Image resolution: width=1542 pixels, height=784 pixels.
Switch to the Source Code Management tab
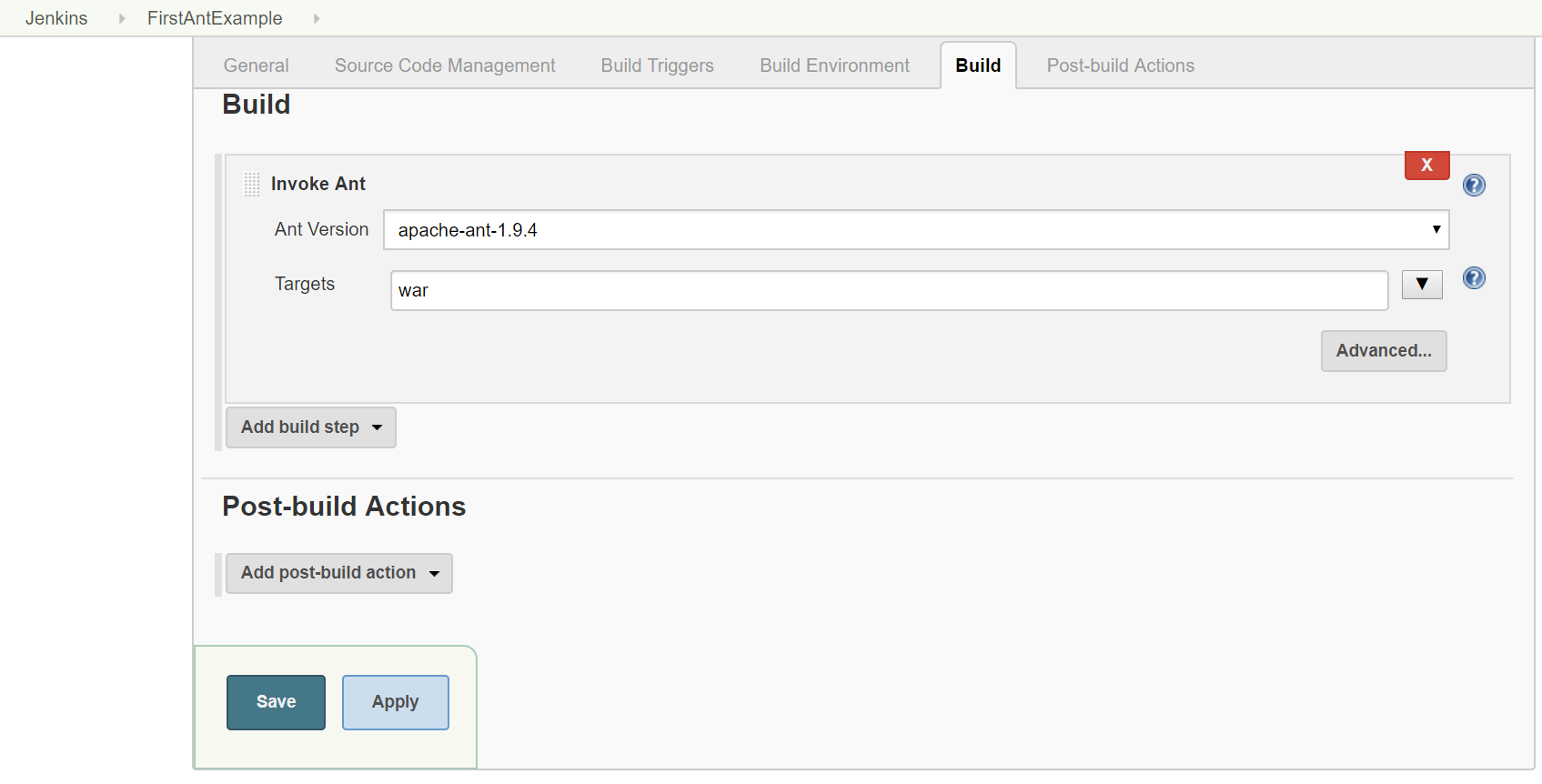tap(445, 65)
